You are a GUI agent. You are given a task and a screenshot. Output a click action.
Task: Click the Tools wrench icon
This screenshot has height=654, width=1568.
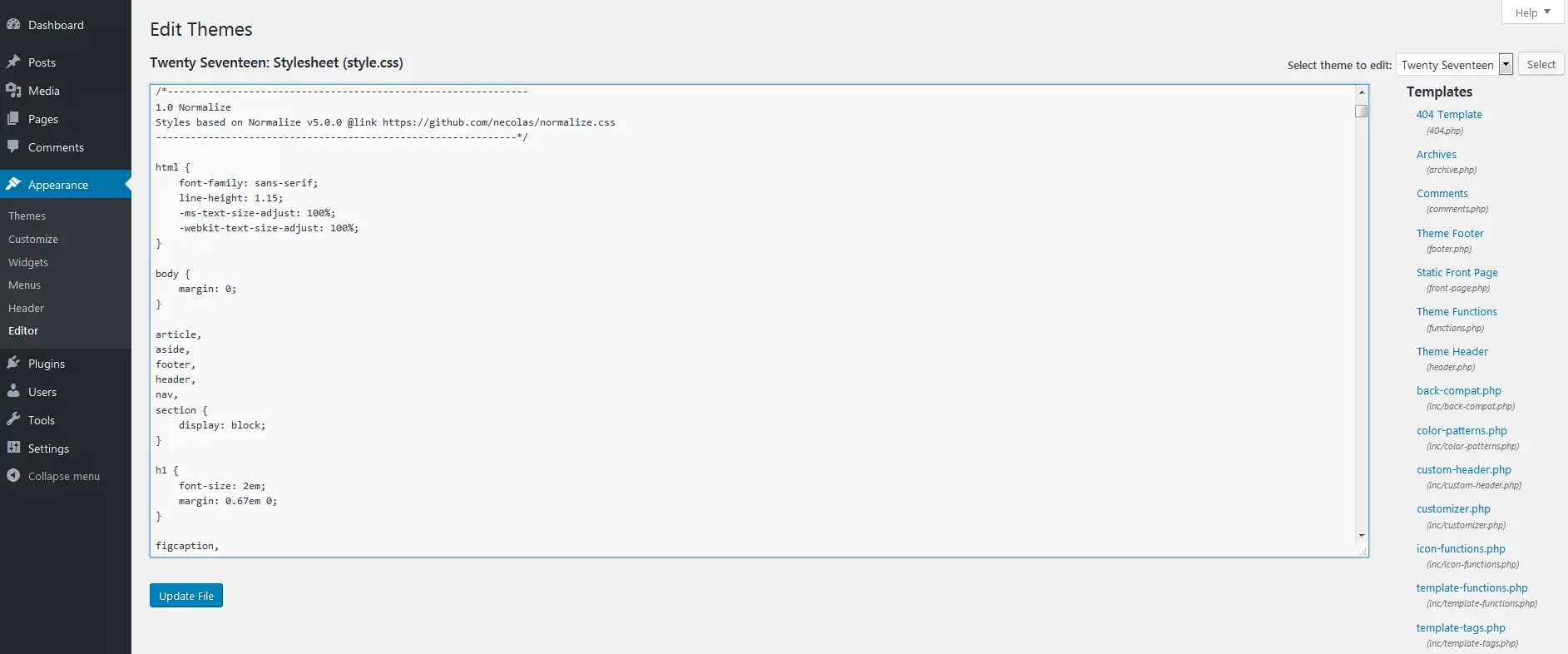(x=13, y=420)
